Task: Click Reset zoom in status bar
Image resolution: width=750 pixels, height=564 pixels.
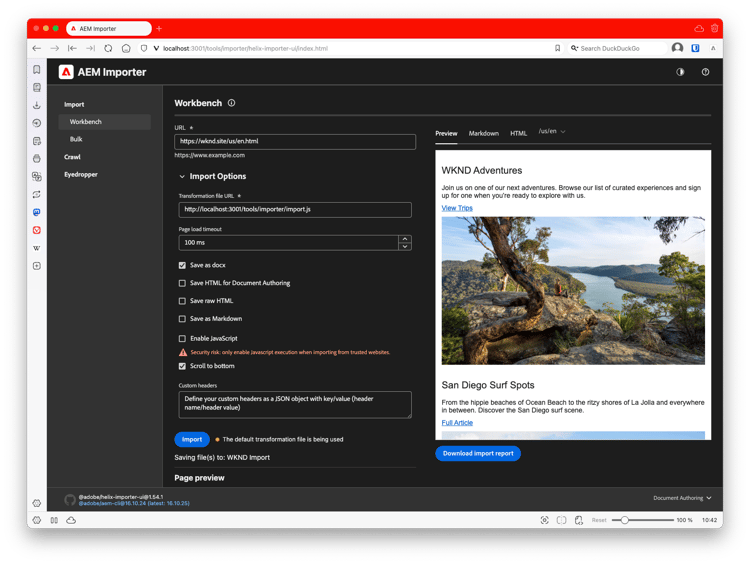Action: [599, 520]
